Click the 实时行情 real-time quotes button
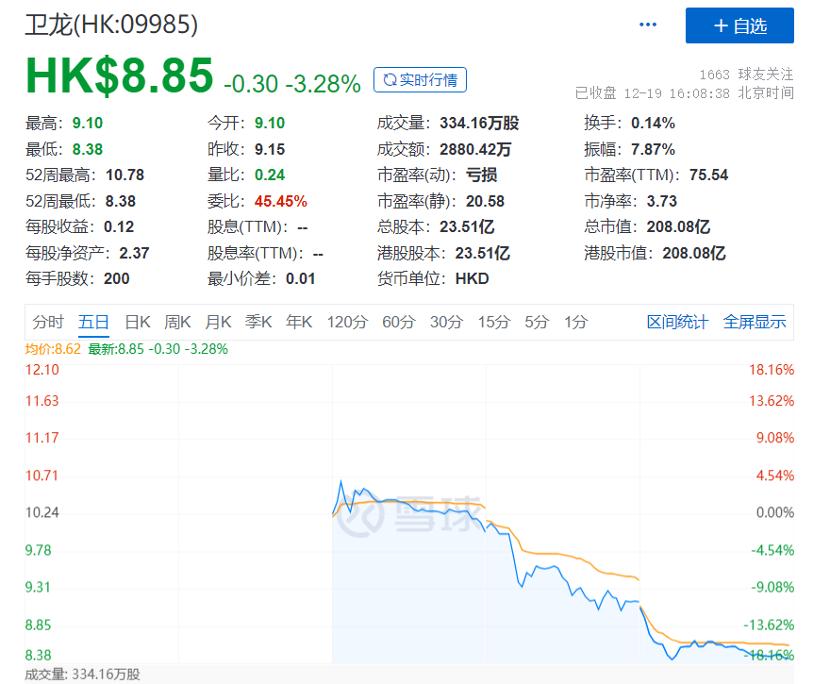 tap(420, 79)
